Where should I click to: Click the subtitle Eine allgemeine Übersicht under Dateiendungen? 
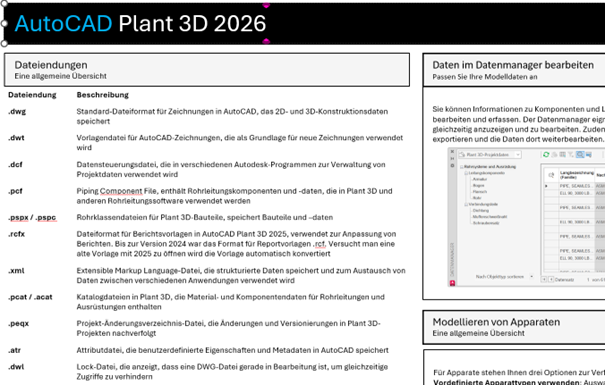(61, 76)
